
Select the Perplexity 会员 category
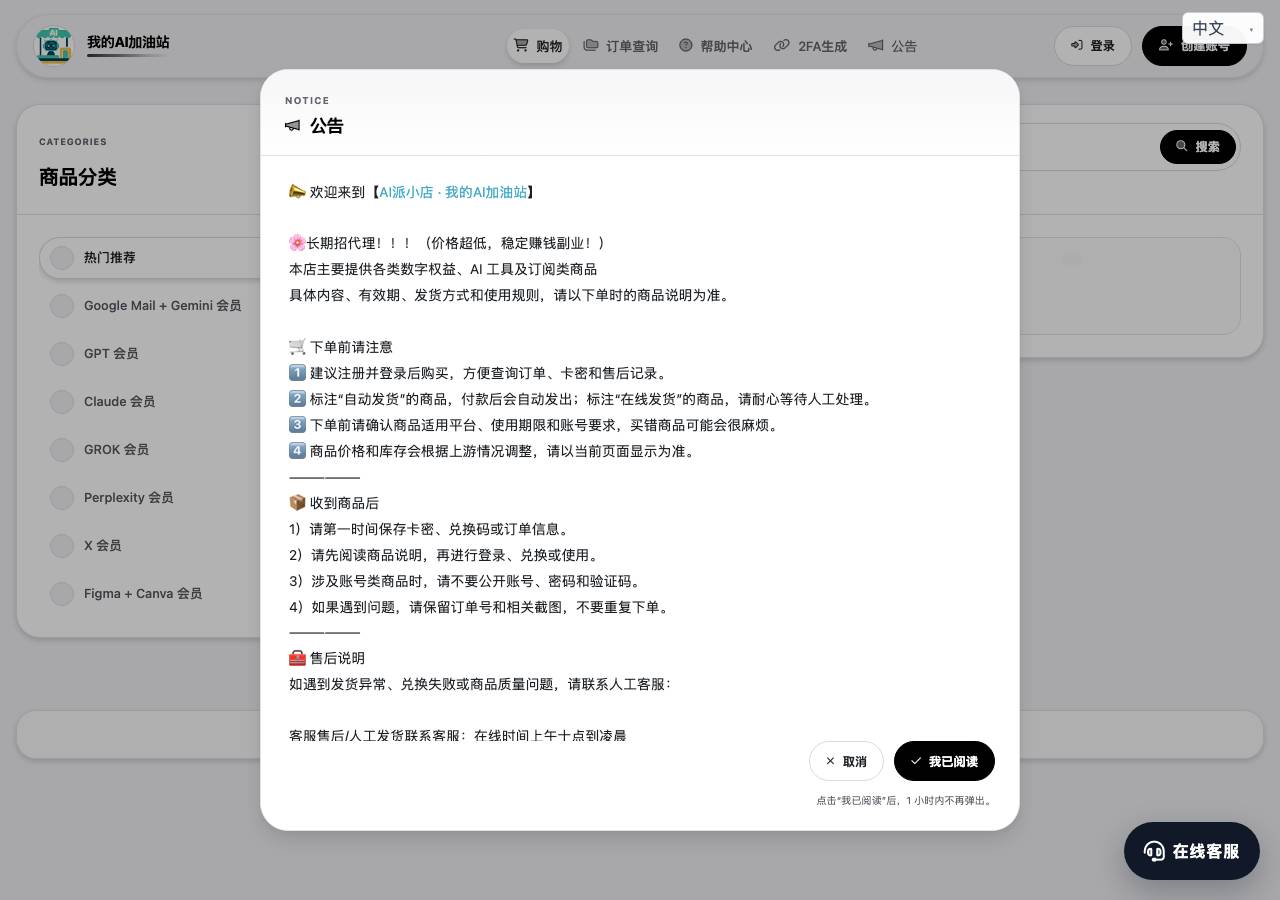tap(150, 497)
